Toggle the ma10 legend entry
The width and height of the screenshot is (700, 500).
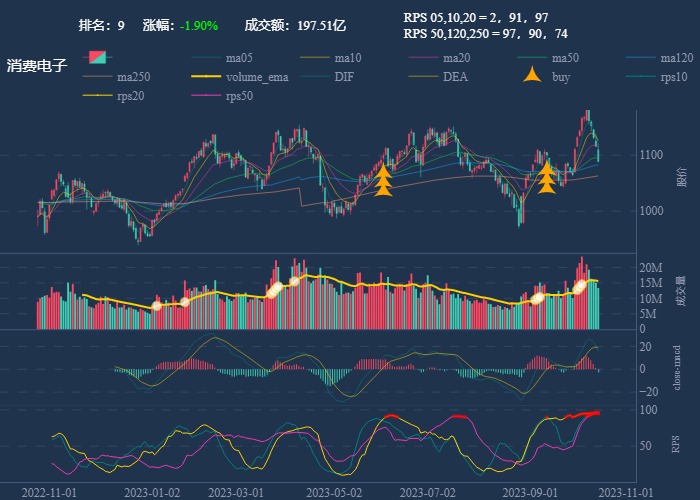(x=330, y=58)
